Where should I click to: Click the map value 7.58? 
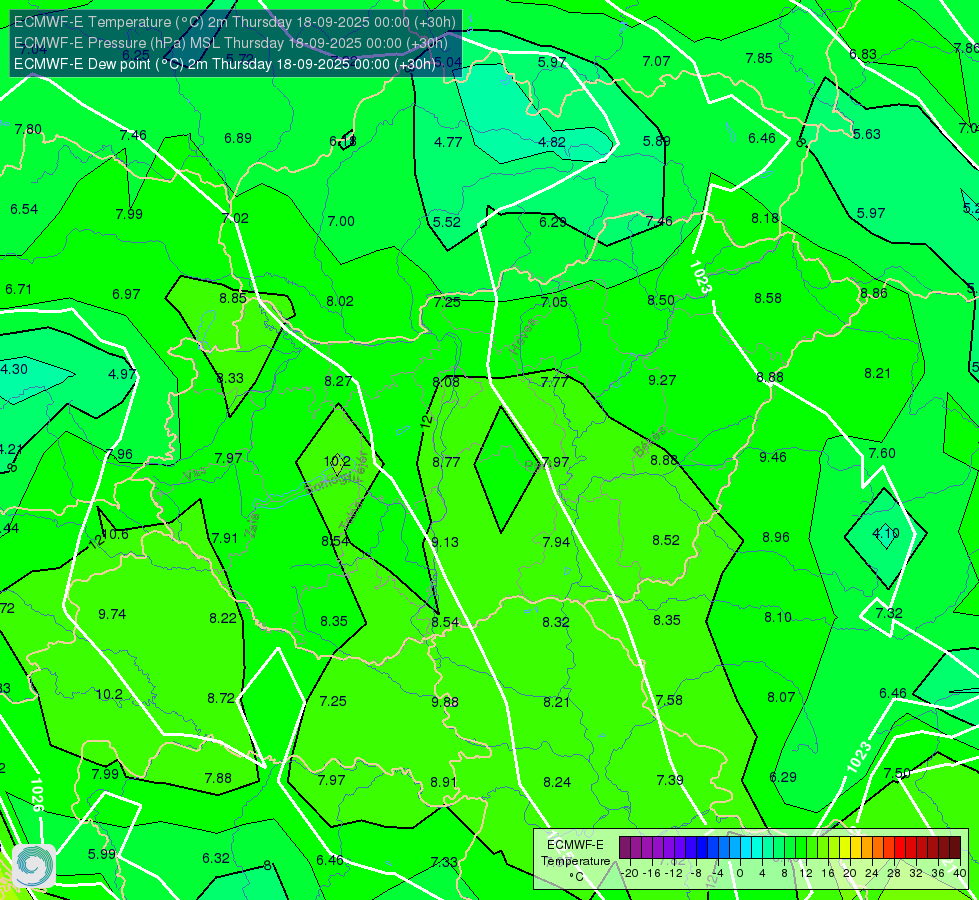(669, 701)
